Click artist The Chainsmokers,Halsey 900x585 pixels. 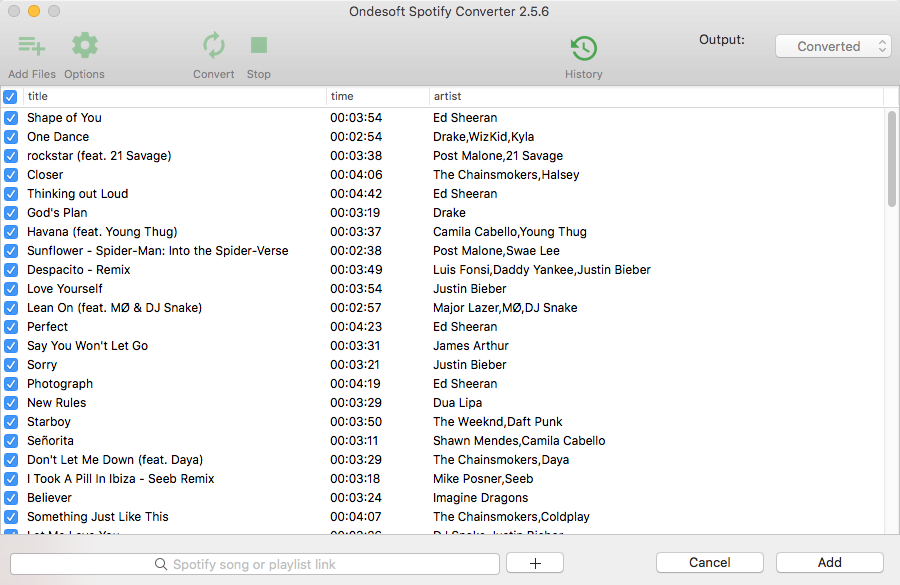(506, 175)
